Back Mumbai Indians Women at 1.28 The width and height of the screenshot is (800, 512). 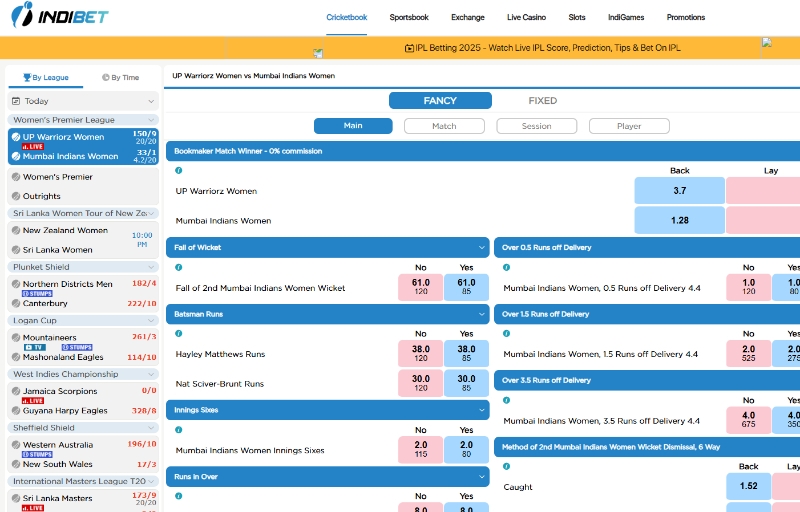[680, 220]
